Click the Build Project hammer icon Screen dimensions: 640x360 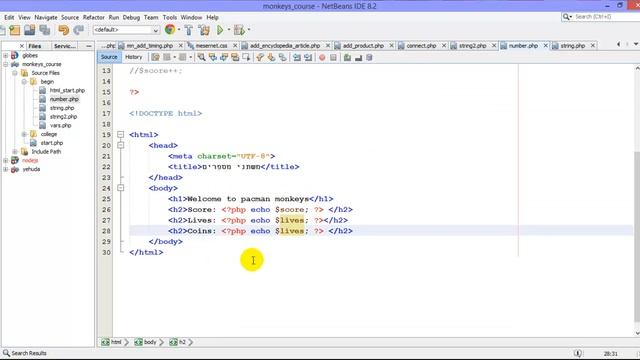click(x=189, y=30)
